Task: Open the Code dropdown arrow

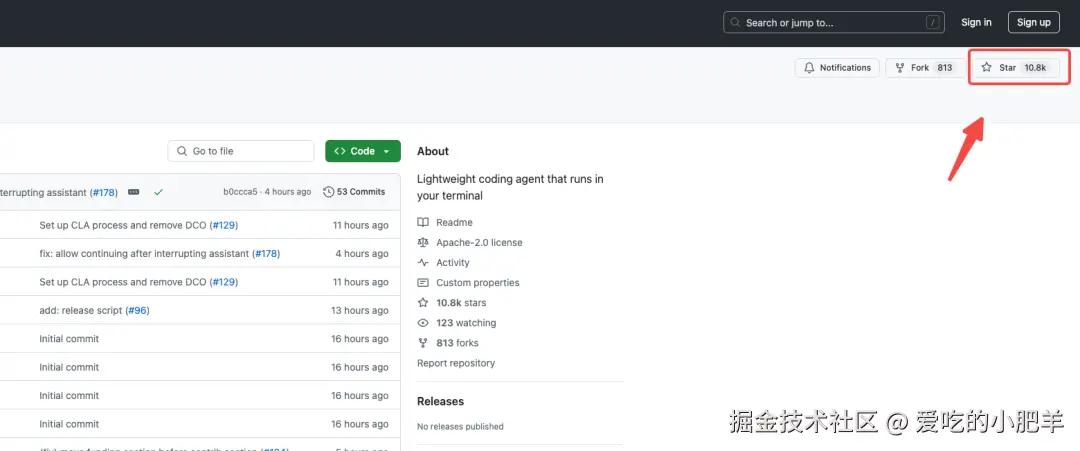Action: pyautogui.click(x=386, y=151)
